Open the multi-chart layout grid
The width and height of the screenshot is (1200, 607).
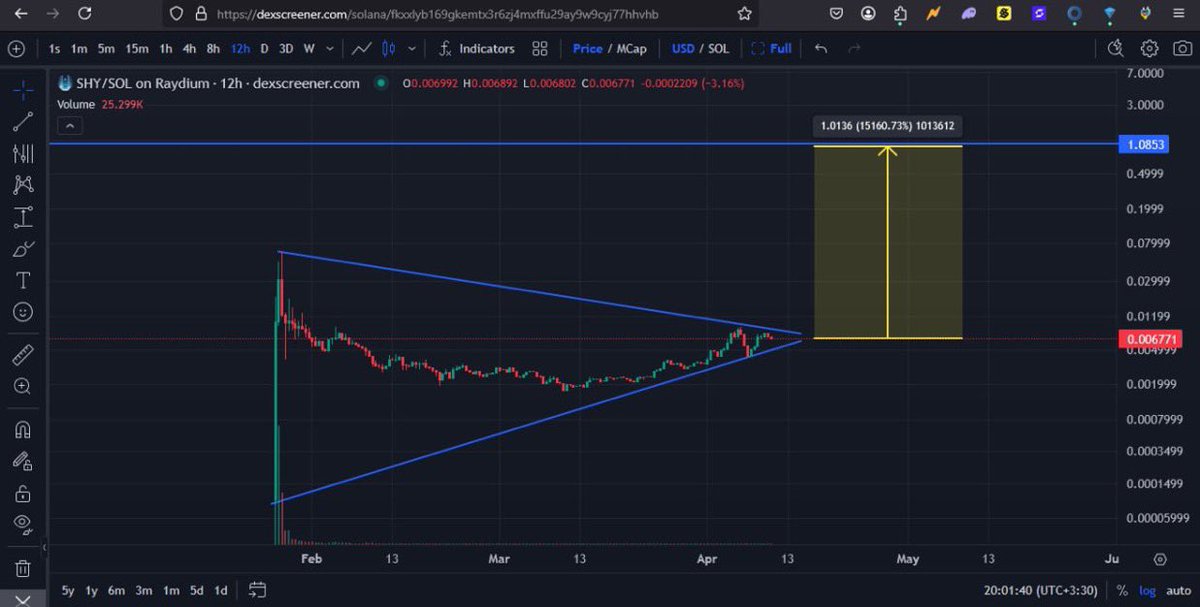click(x=540, y=48)
